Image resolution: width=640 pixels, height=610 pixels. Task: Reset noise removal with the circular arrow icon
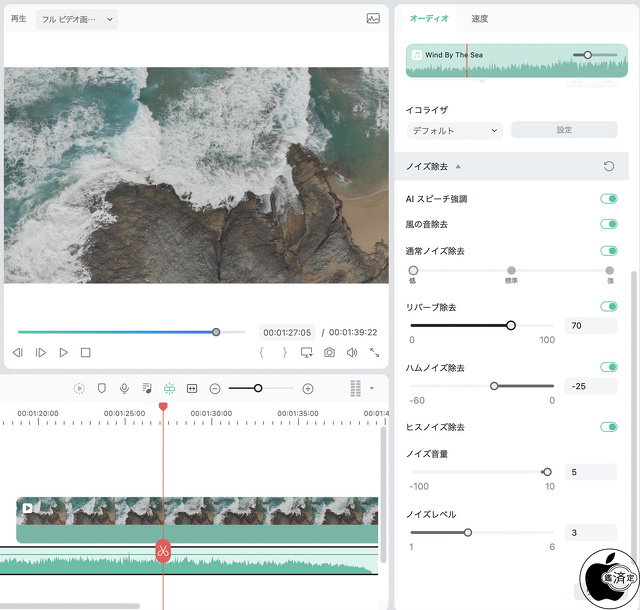coord(609,167)
